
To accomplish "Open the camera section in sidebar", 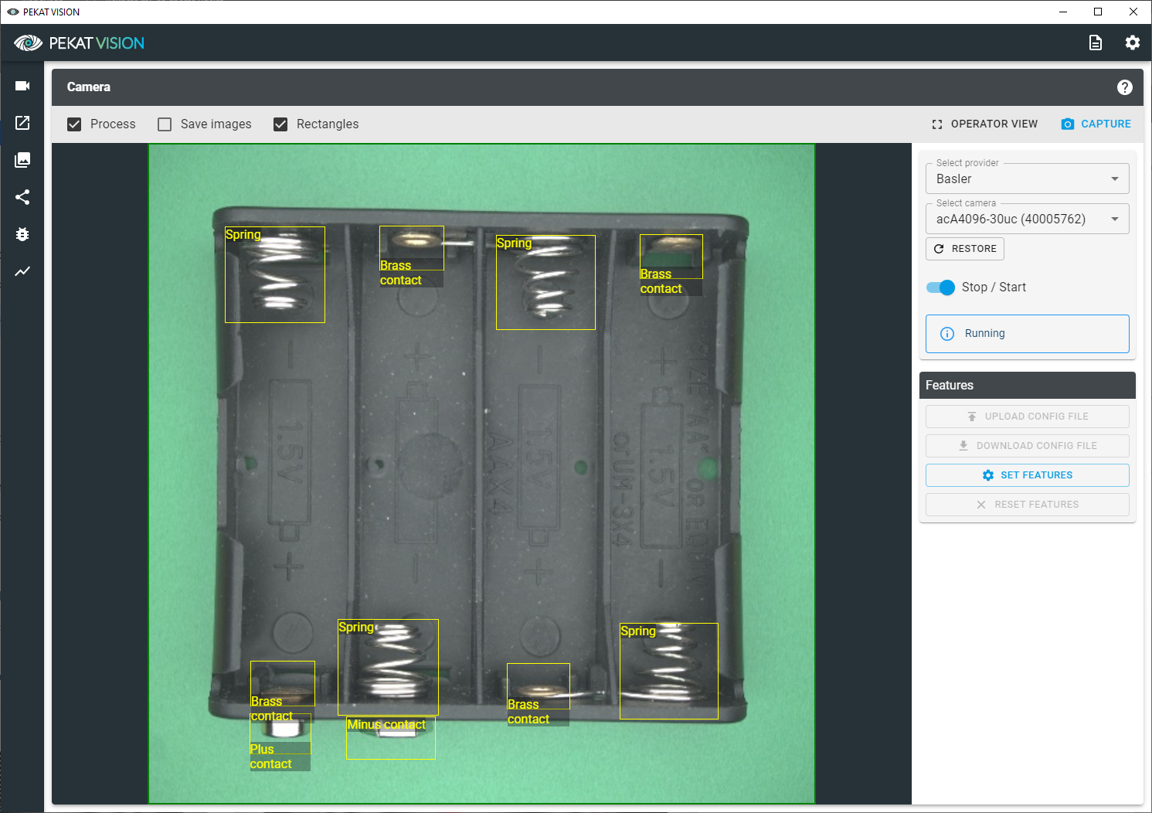I will [x=22, y=86].
